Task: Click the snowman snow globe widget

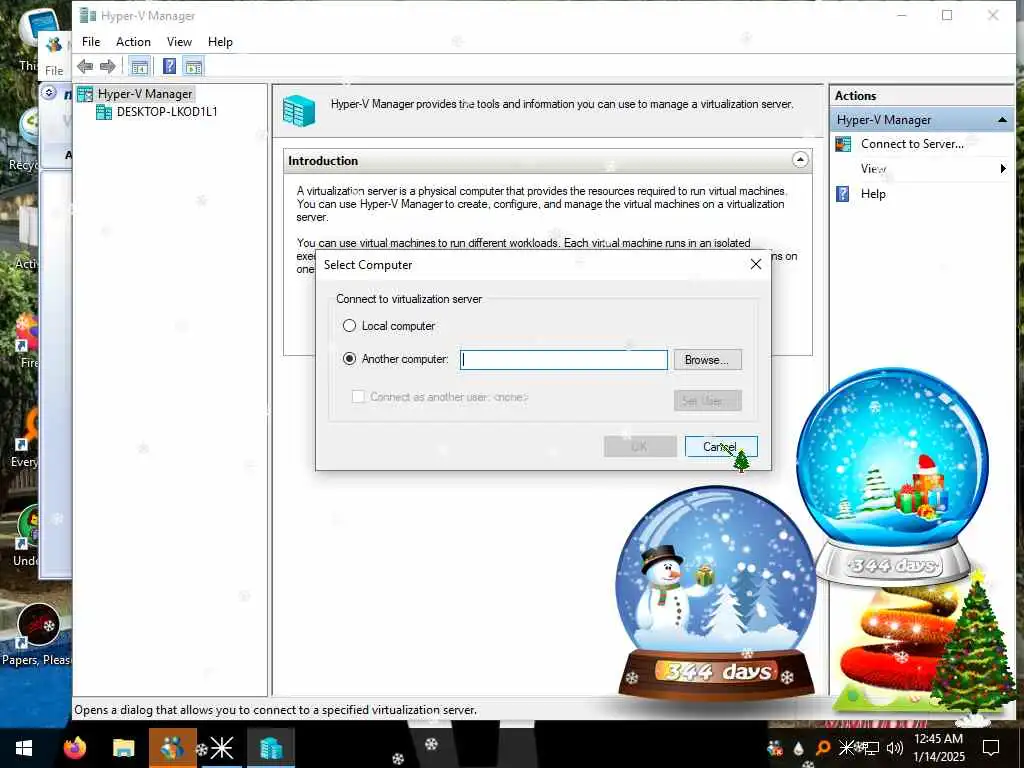Action: pyautogui.click(x=716, y=591)
